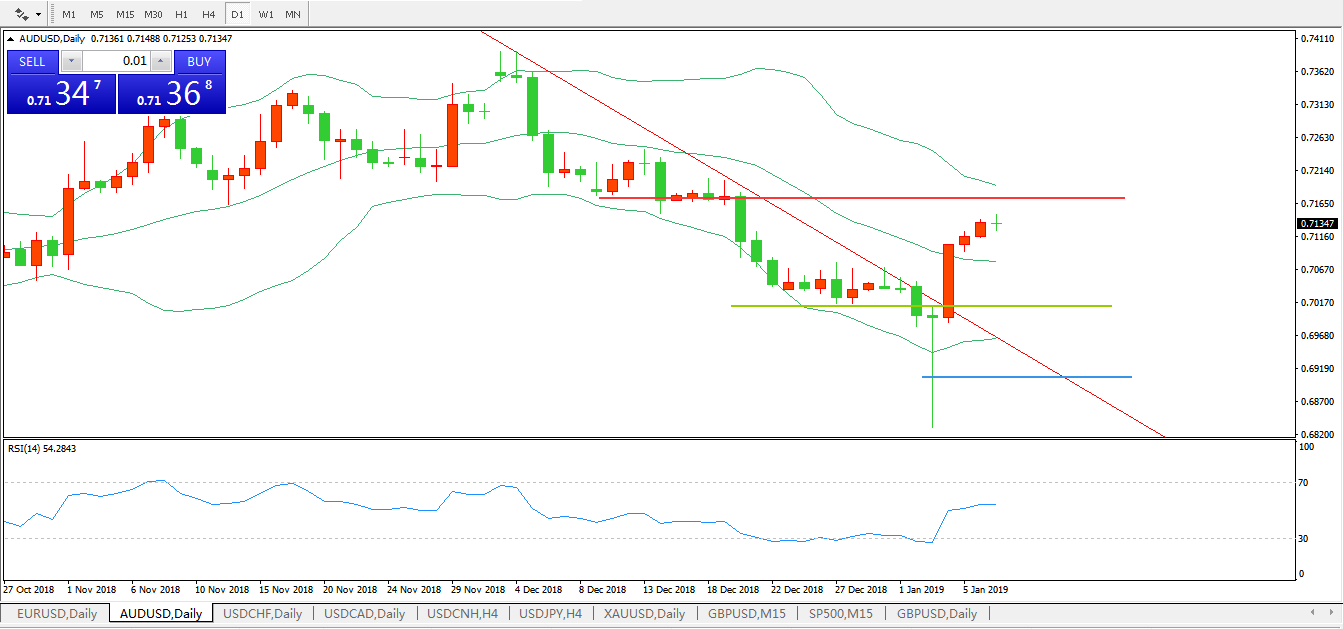Screen dimensions: 1343x629
Task: Choose the M15 timeframe button
Action: (x=124, y=14)
